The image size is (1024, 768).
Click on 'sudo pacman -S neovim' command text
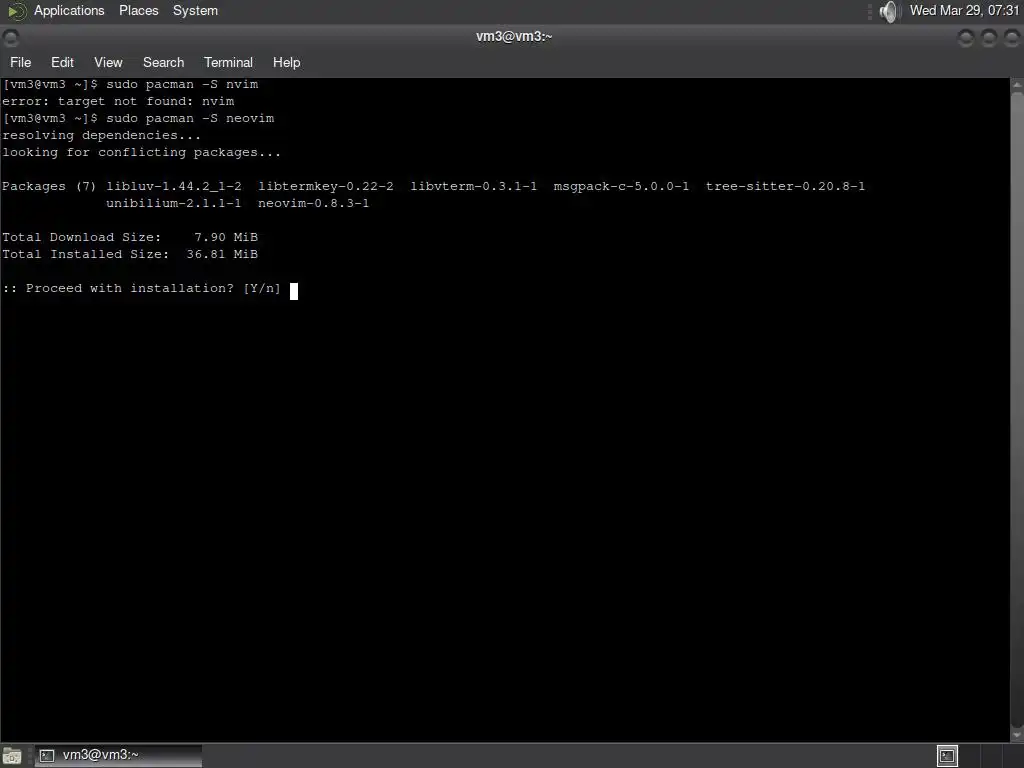click(x=190, y=118)
